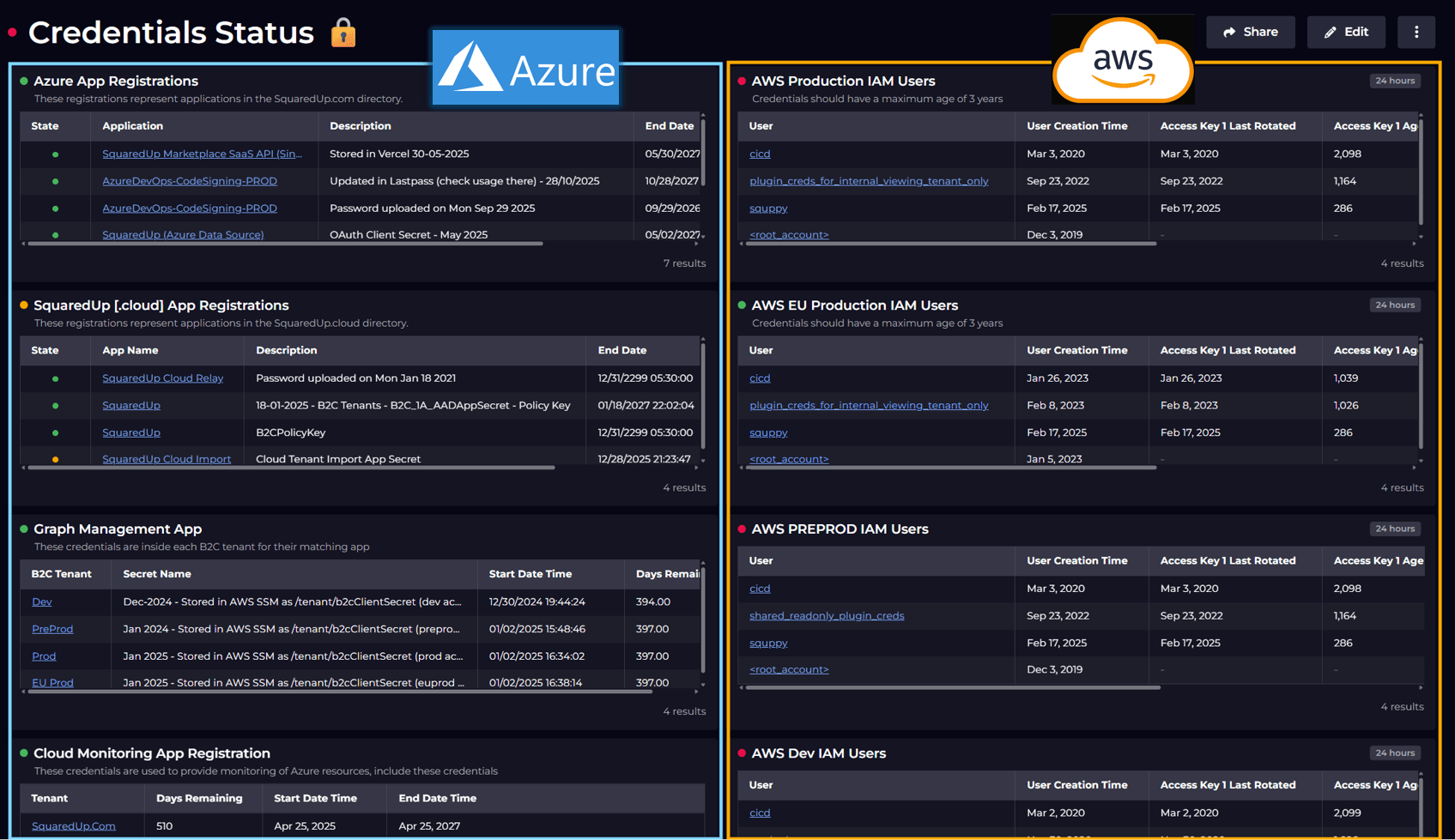Click the Edit dashboard button
1455x840 pixels.
pos(1345,32)
